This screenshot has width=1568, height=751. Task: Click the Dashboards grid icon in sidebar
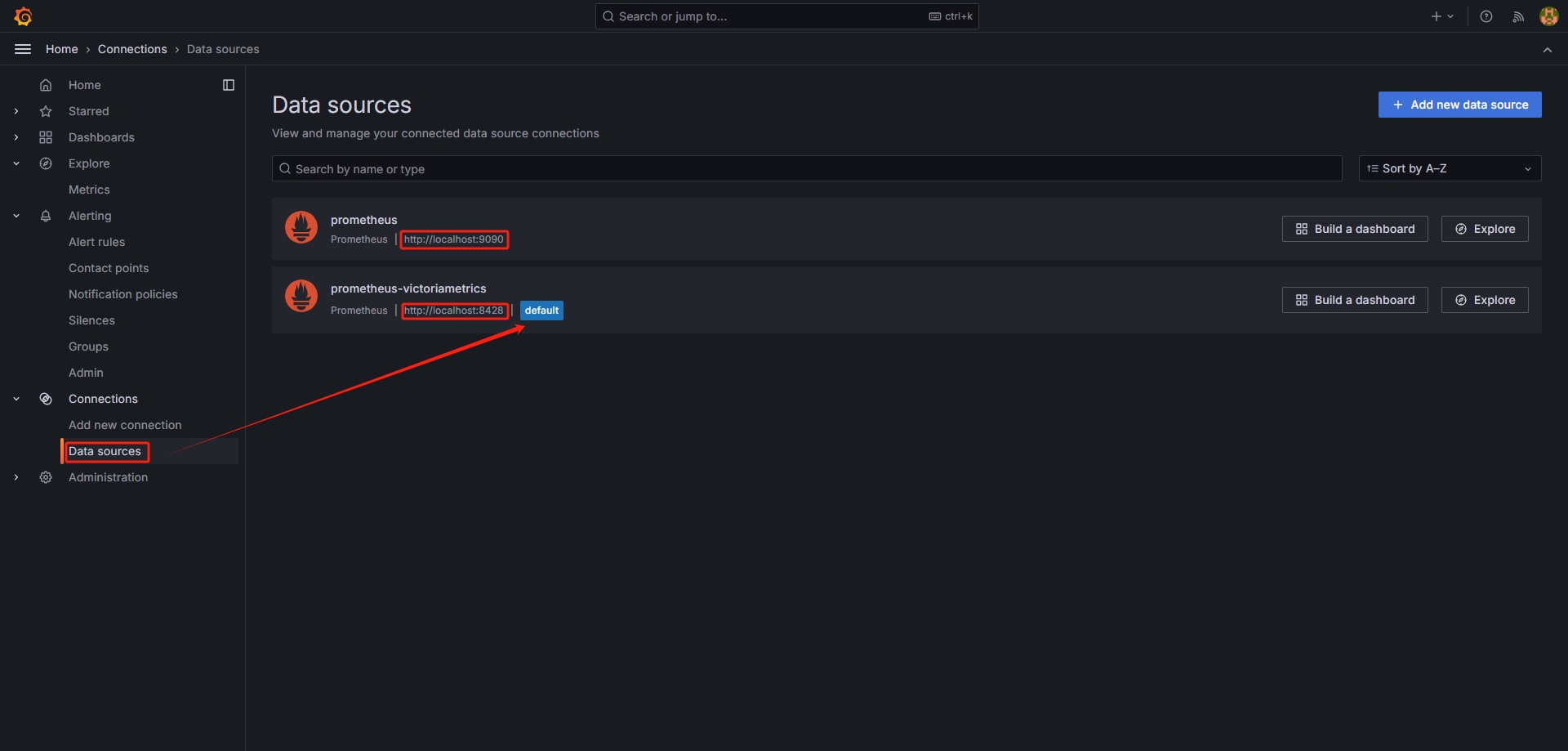46,137
